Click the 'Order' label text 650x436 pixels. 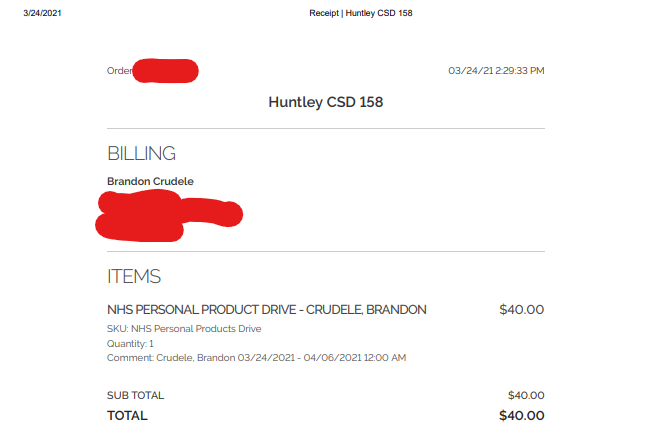point(118,71)
